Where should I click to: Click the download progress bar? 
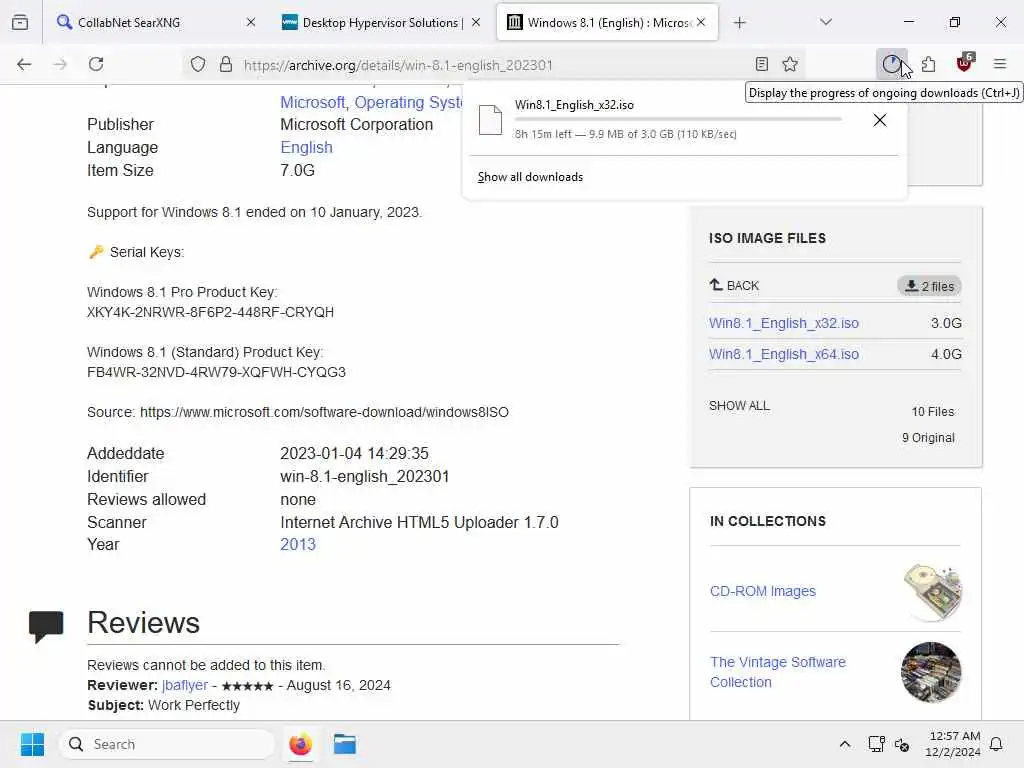(x=678, y=120)
